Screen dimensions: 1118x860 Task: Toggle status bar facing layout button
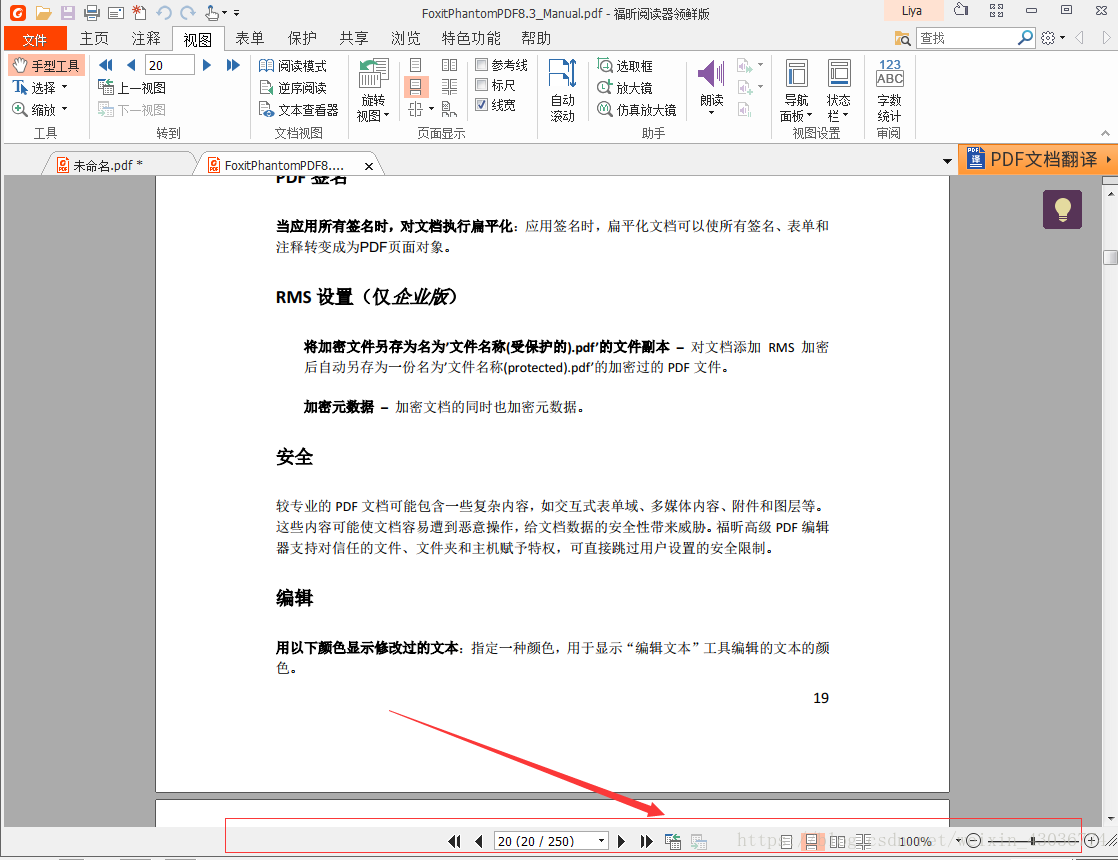pyautogui.click(x=838, y=841)
